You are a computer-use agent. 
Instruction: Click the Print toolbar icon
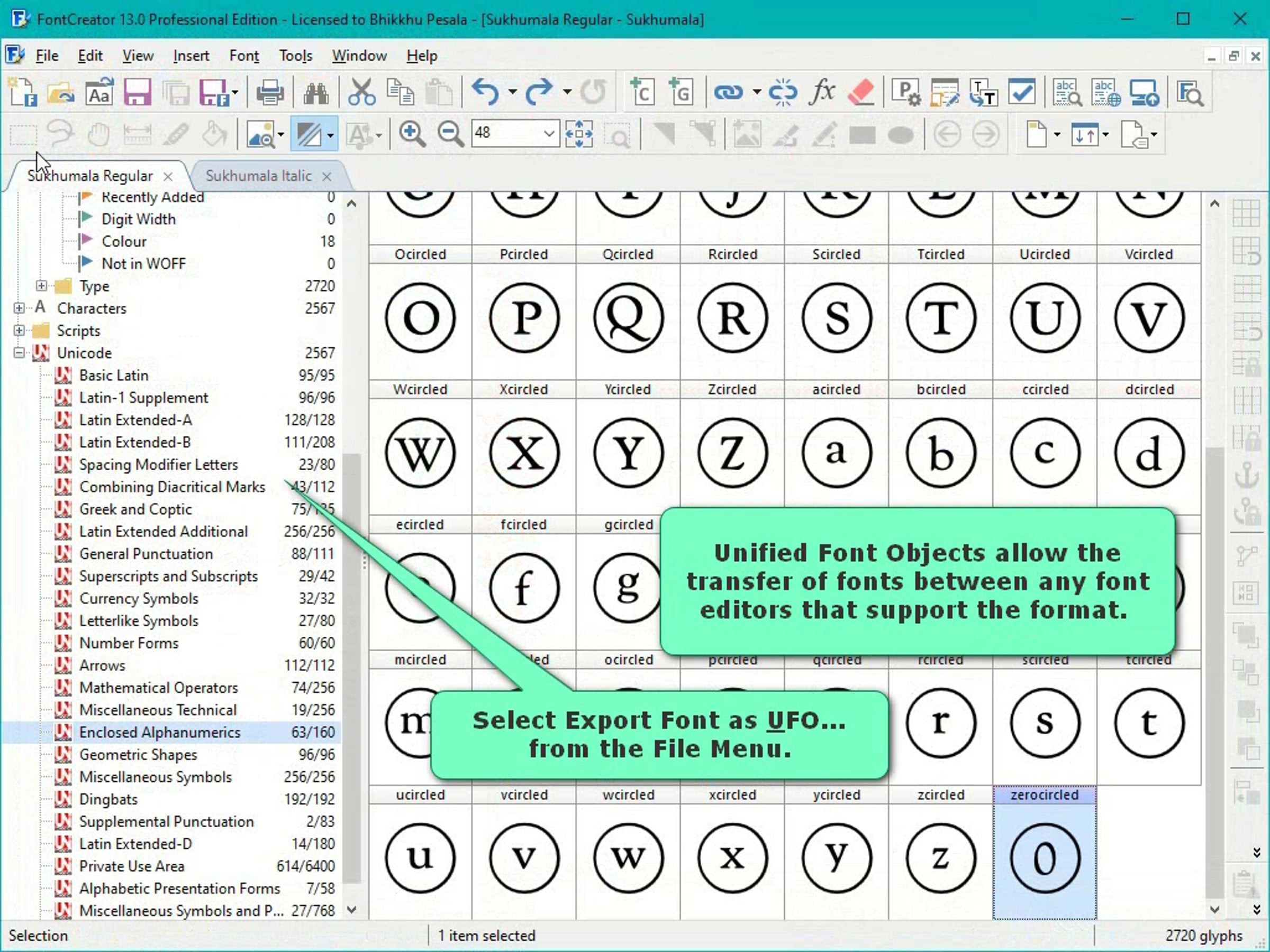pyautogui.click(x=269, y=92)
